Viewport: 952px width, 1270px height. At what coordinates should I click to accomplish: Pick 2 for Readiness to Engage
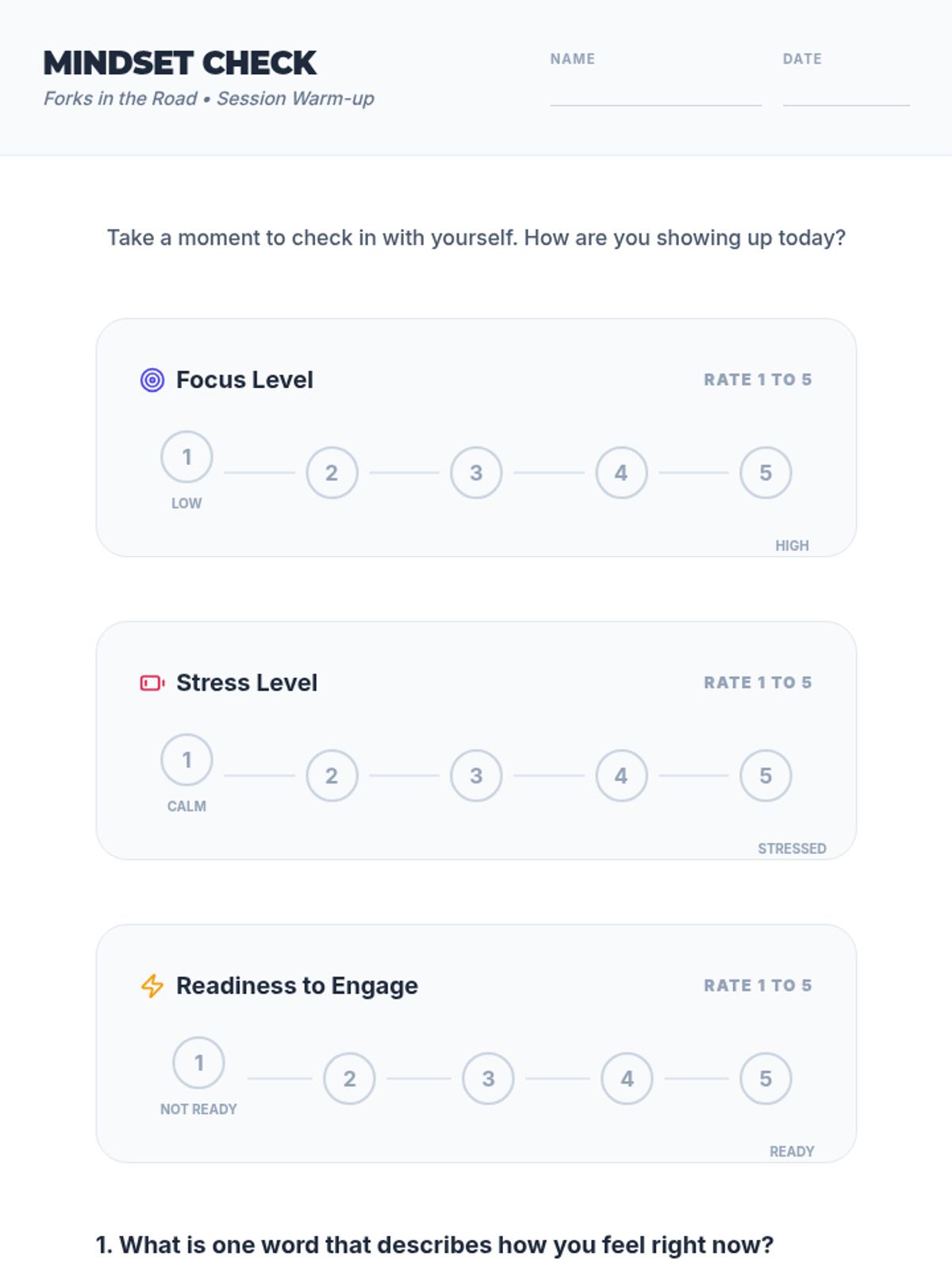point(350,1079)
